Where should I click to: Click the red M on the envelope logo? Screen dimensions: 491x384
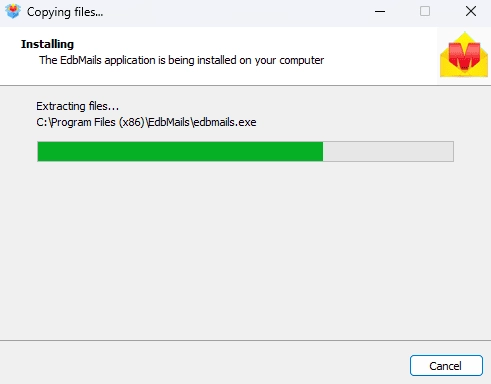click(464, 55)
